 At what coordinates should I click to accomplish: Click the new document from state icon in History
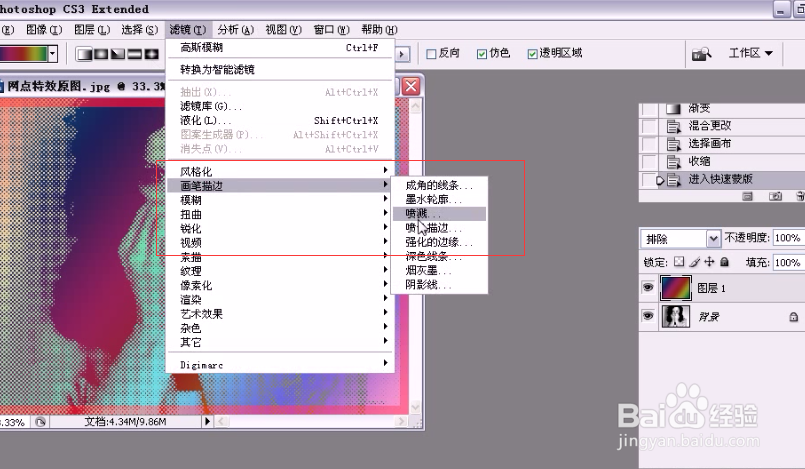[748, 196]
